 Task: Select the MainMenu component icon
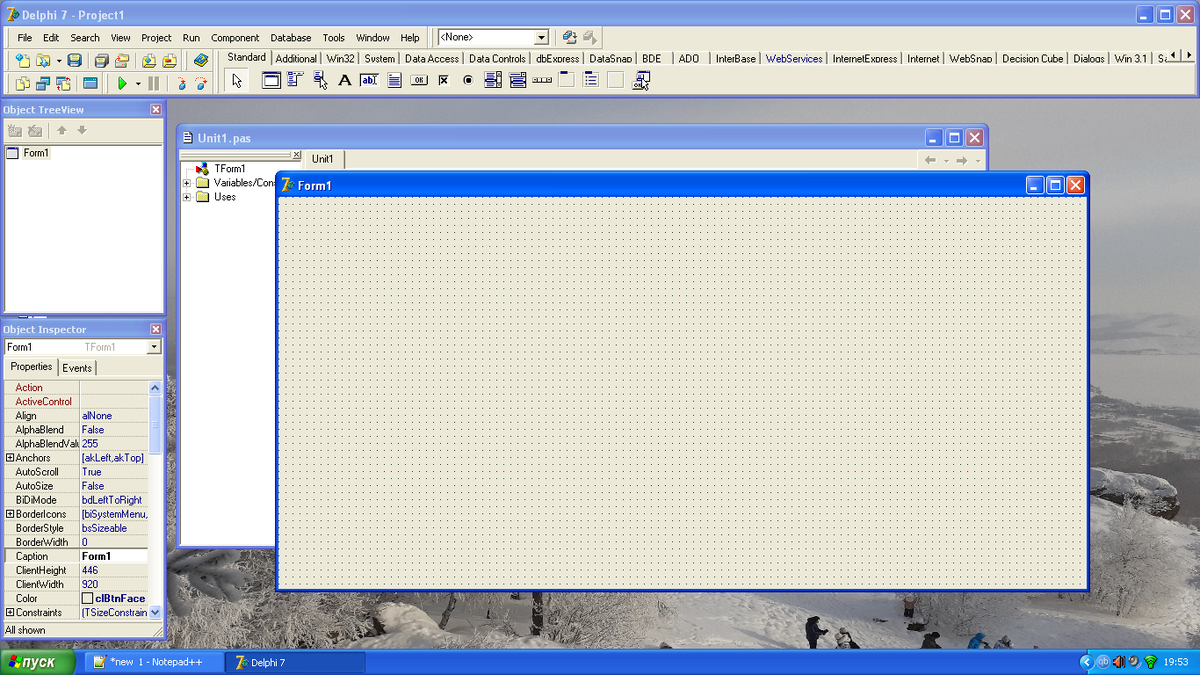295,80
